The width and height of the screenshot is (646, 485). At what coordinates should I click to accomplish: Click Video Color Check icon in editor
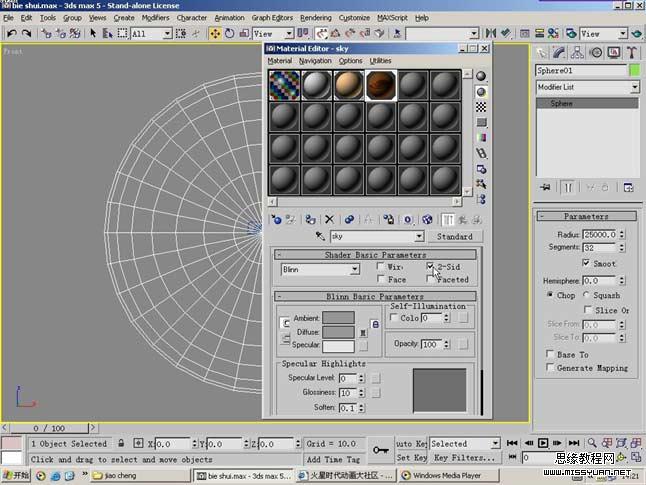point(481,138)
